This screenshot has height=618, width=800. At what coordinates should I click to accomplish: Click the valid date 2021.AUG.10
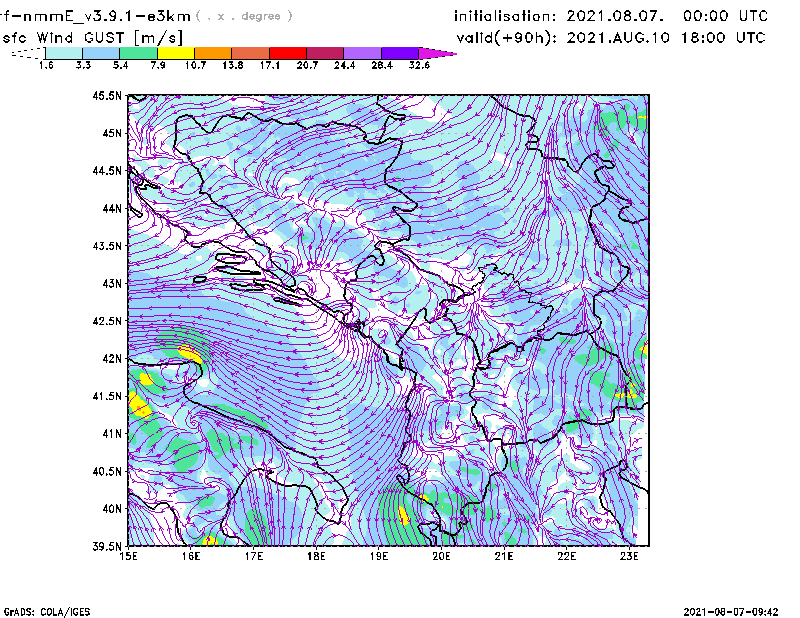(618, 38)
